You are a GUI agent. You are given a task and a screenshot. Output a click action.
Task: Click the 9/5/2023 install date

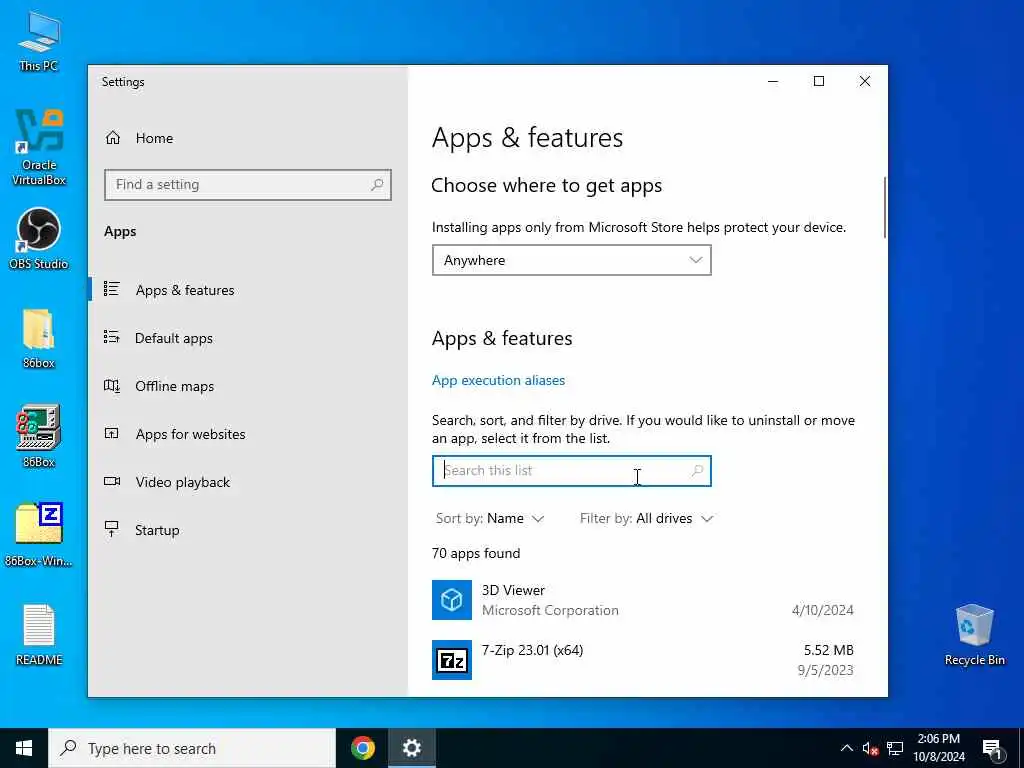tap(825, 670)
